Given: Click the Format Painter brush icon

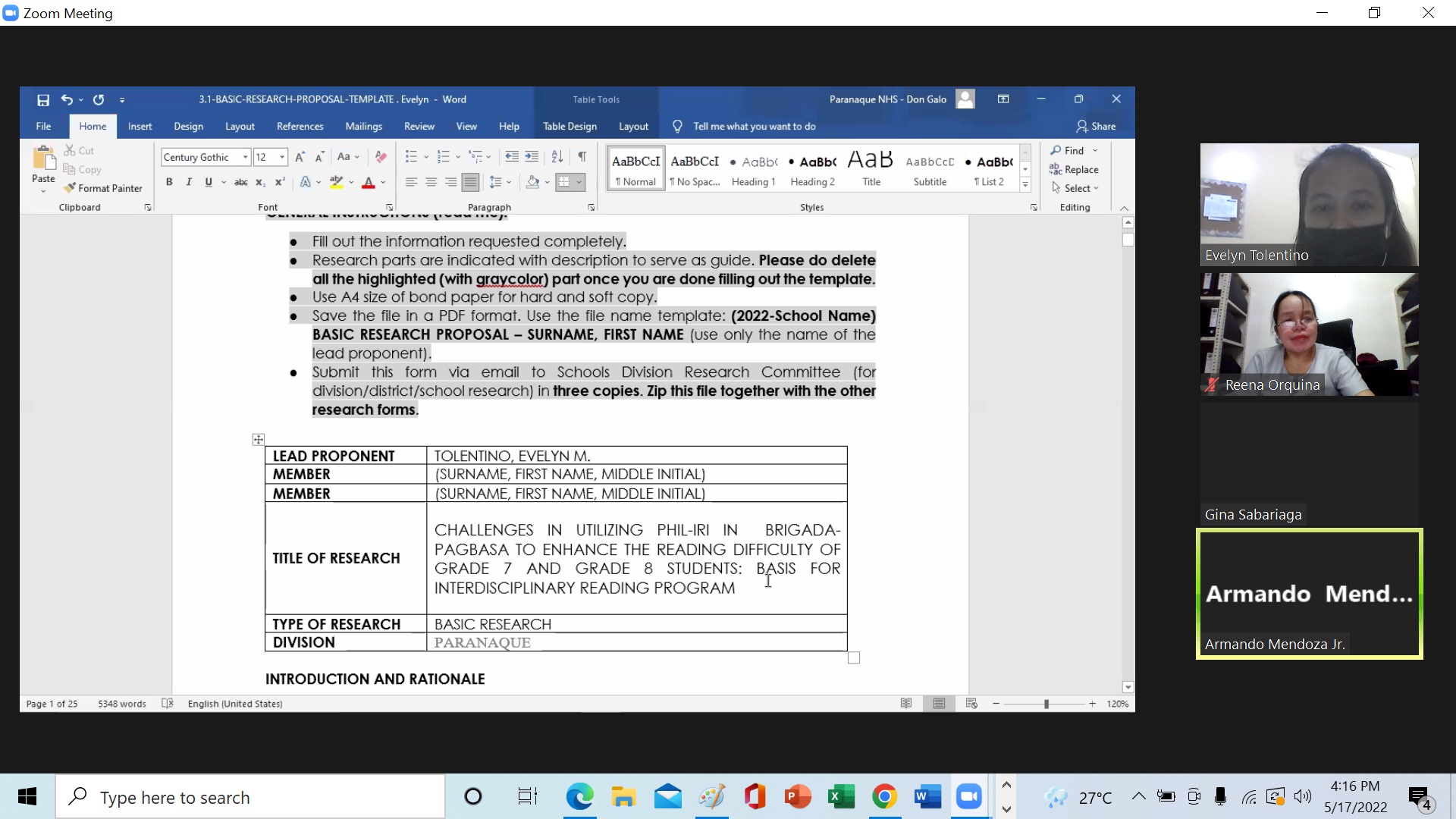Looking at the screenshot, I should click(x=71, y=188).
